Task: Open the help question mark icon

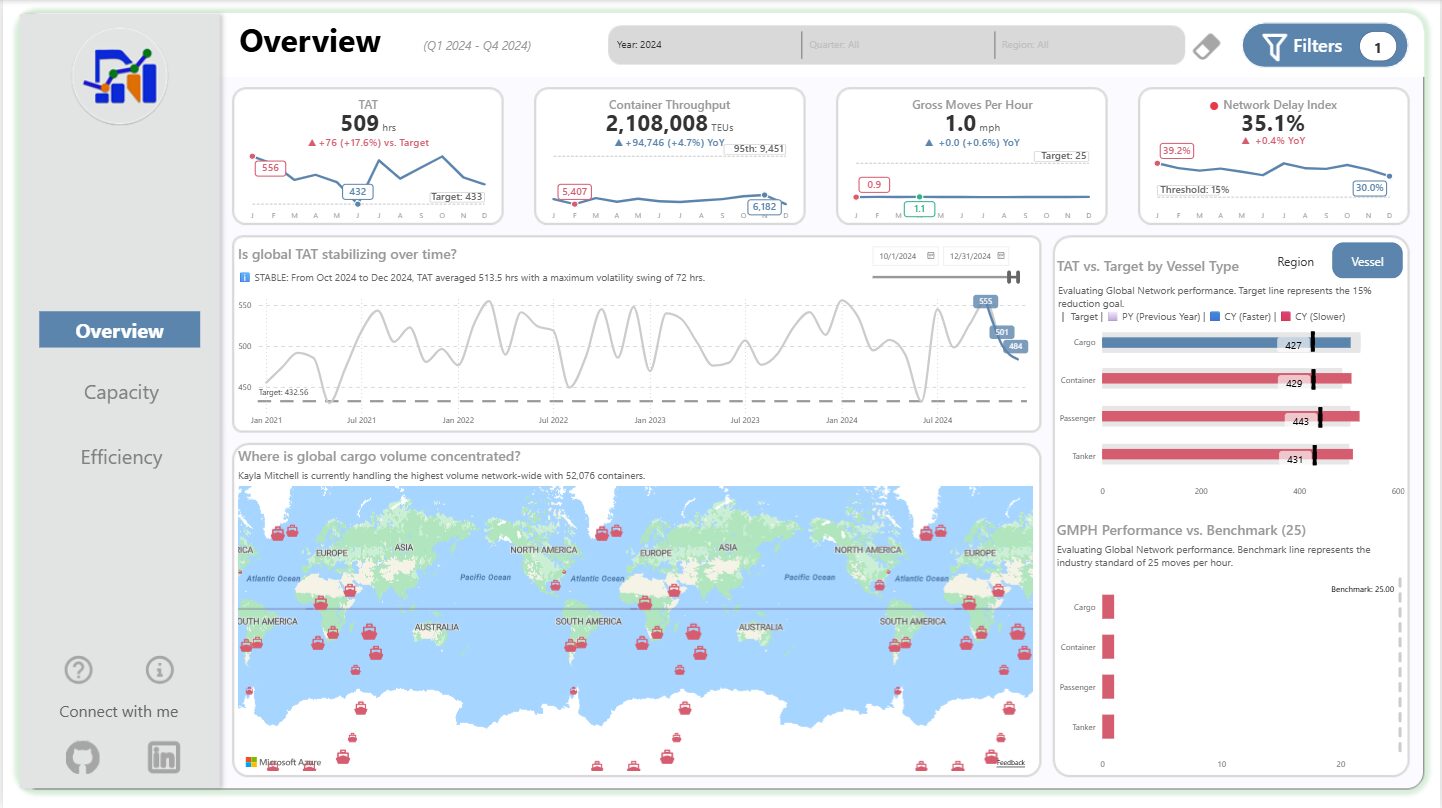Action: coord(78,669)
